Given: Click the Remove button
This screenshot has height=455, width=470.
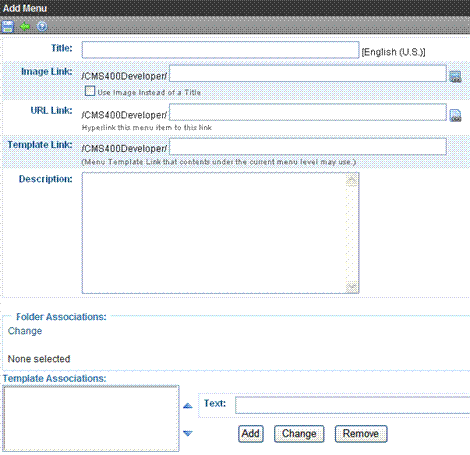Looking at the screenshot, I should coord(361,434).
